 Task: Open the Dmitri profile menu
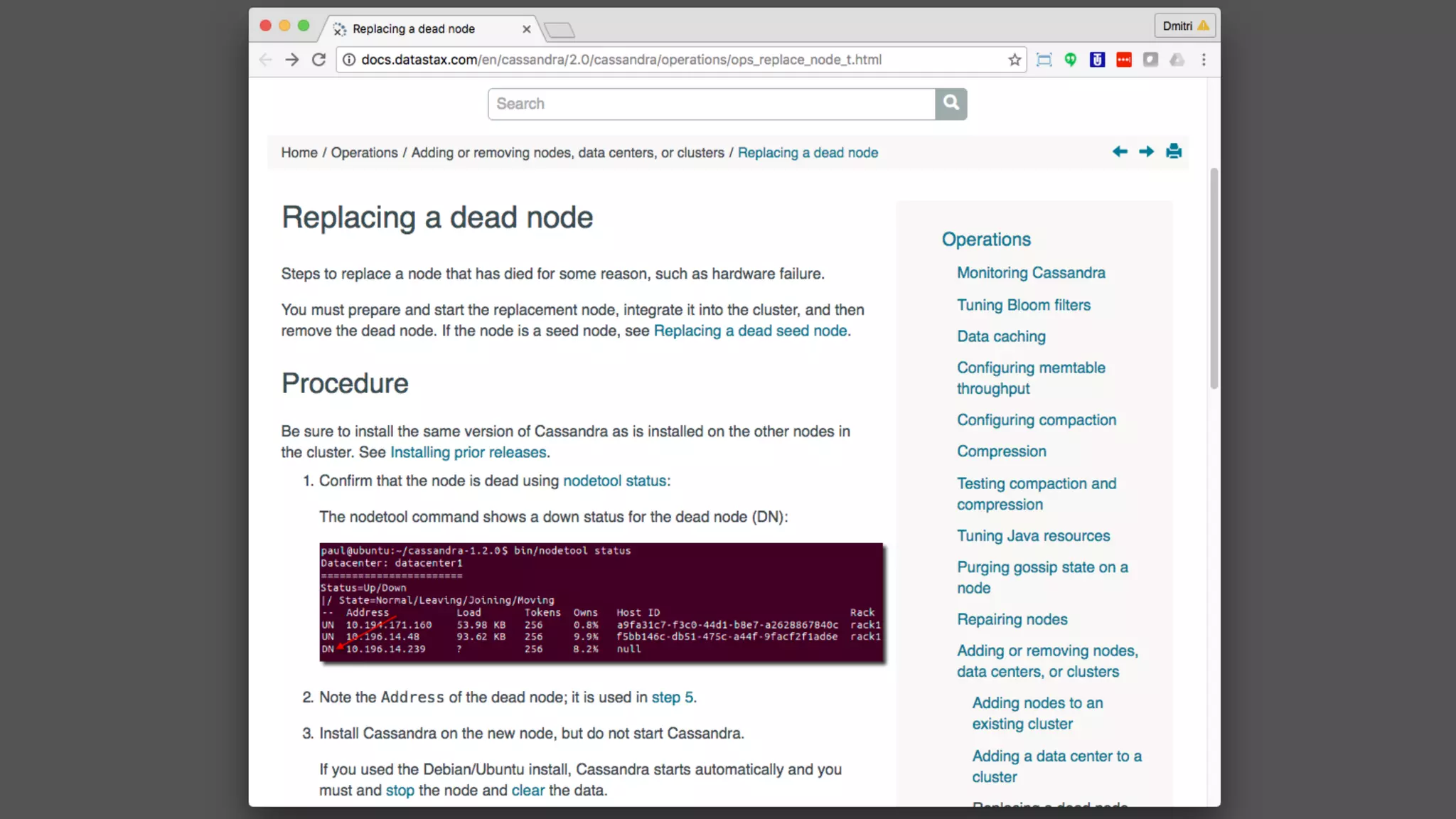1184,26
